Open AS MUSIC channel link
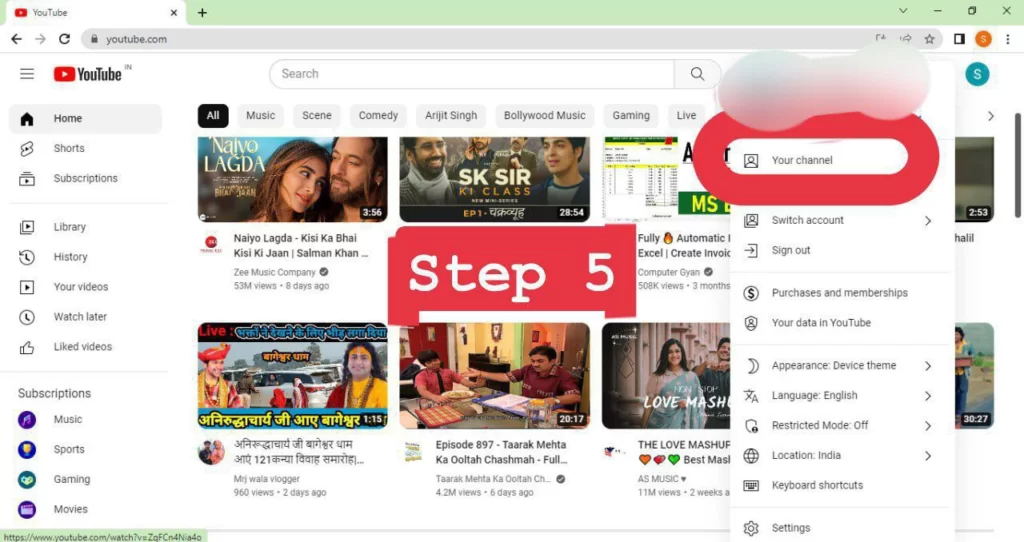The image size is (1024, 542). pyautogui.click(x=658, y=479)
